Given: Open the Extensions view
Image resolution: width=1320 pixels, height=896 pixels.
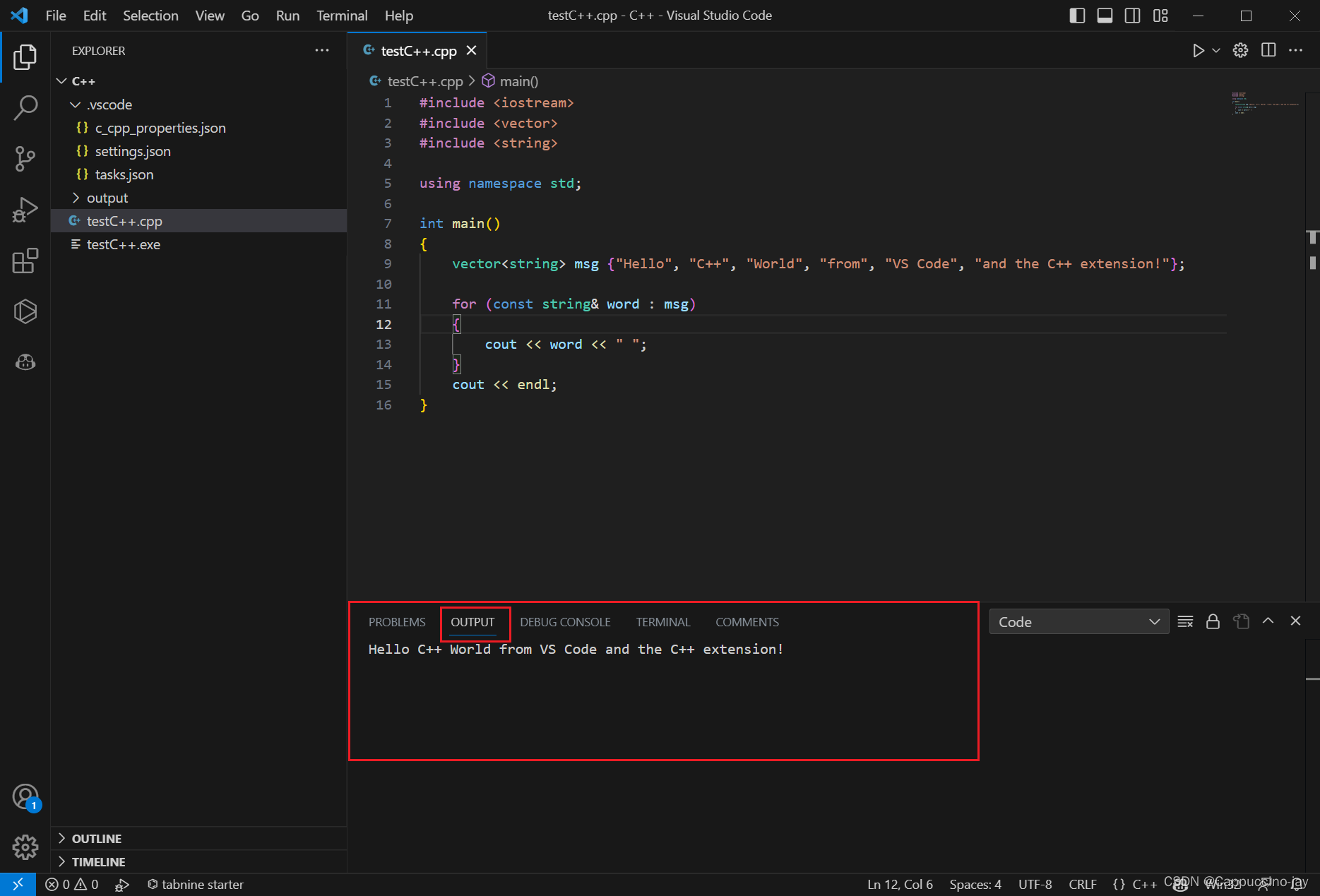Looking at the screenshot, I should 25,261.
